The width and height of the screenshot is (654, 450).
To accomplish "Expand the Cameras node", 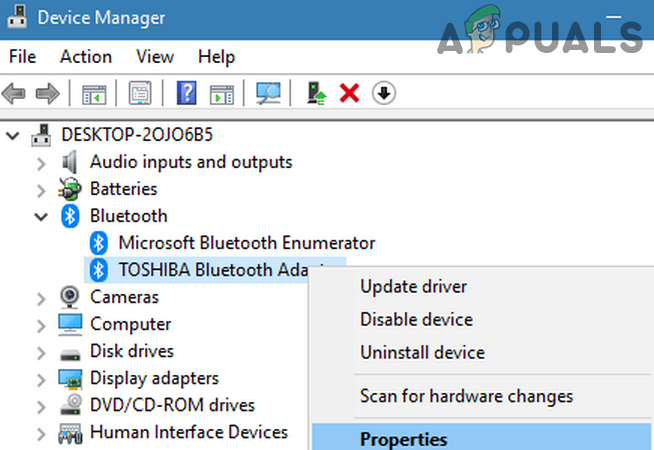I will [x=41, y=299].
